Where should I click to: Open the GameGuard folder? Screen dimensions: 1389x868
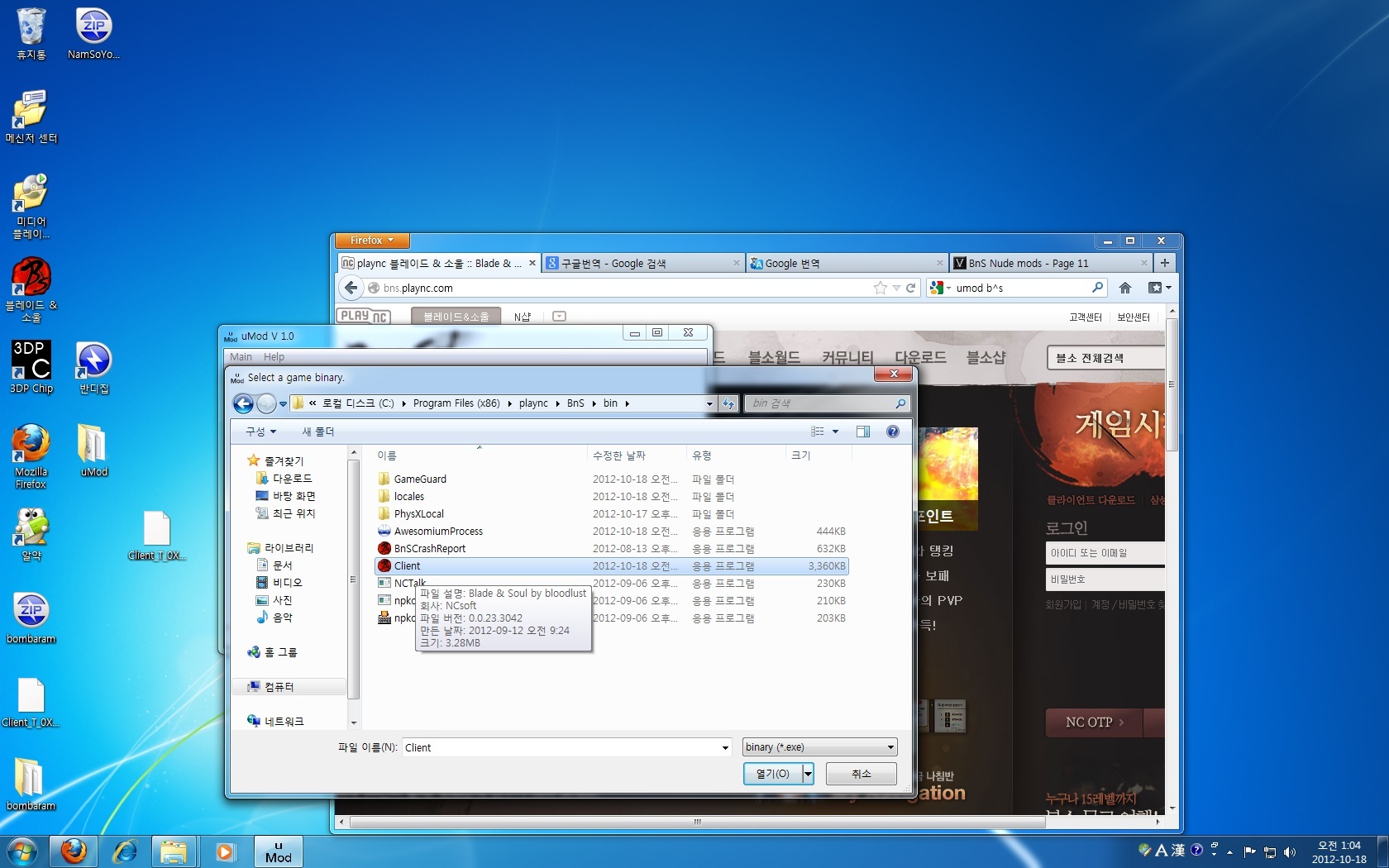click(419, 479)
